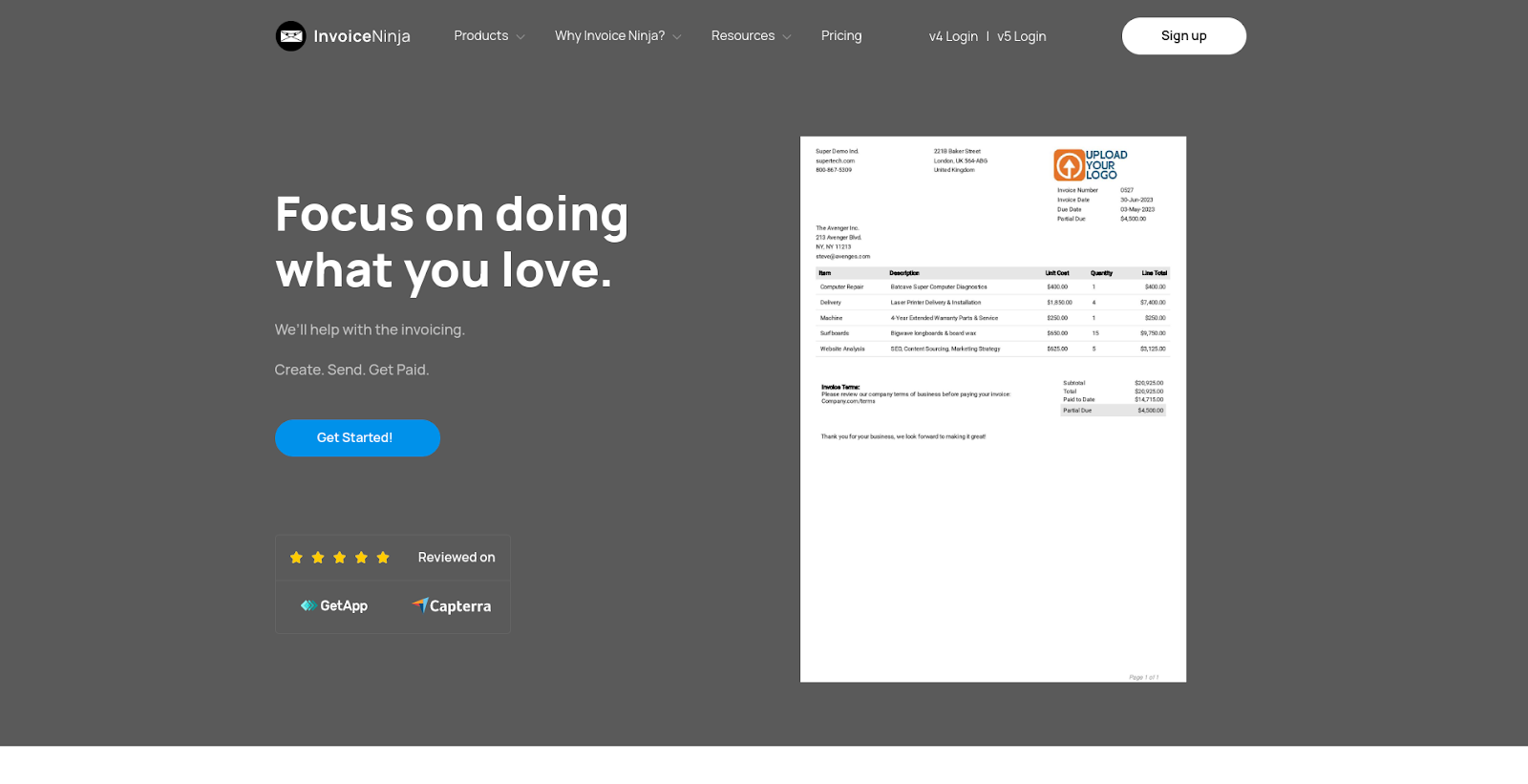Click the v5 Login link
This screenshot has width=1528, height=784.
pos(1021,36)
